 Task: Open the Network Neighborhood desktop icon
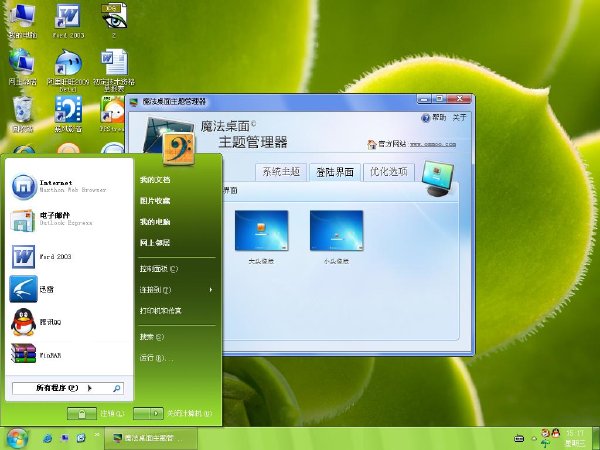(22, 67)
